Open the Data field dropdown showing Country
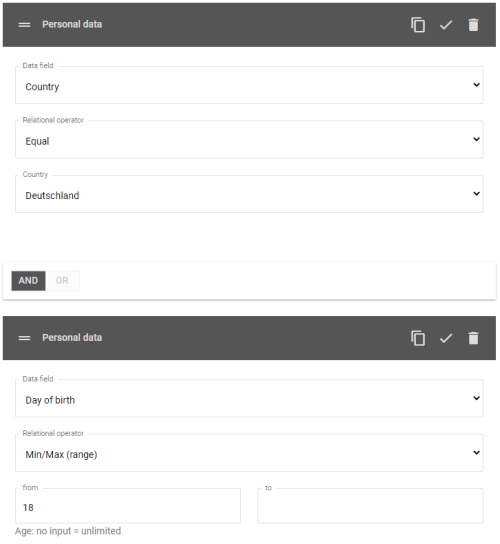The height and width of the screenshot is (544, 500). [x=249, y=85]
